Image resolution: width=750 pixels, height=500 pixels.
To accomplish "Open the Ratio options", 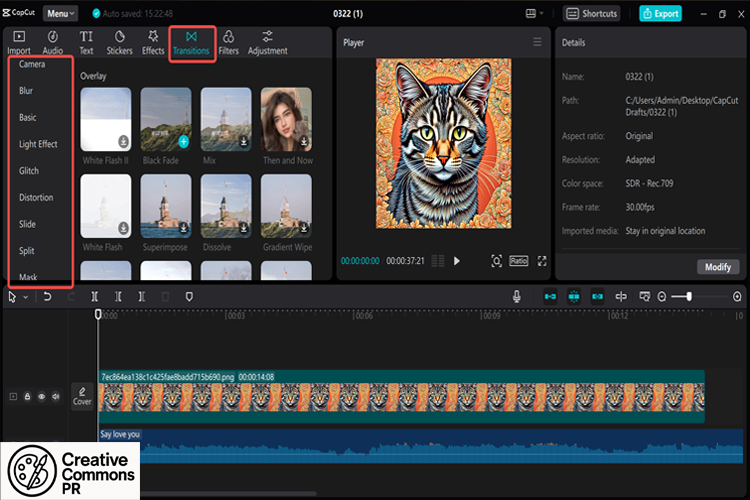I will pos(518,261).
